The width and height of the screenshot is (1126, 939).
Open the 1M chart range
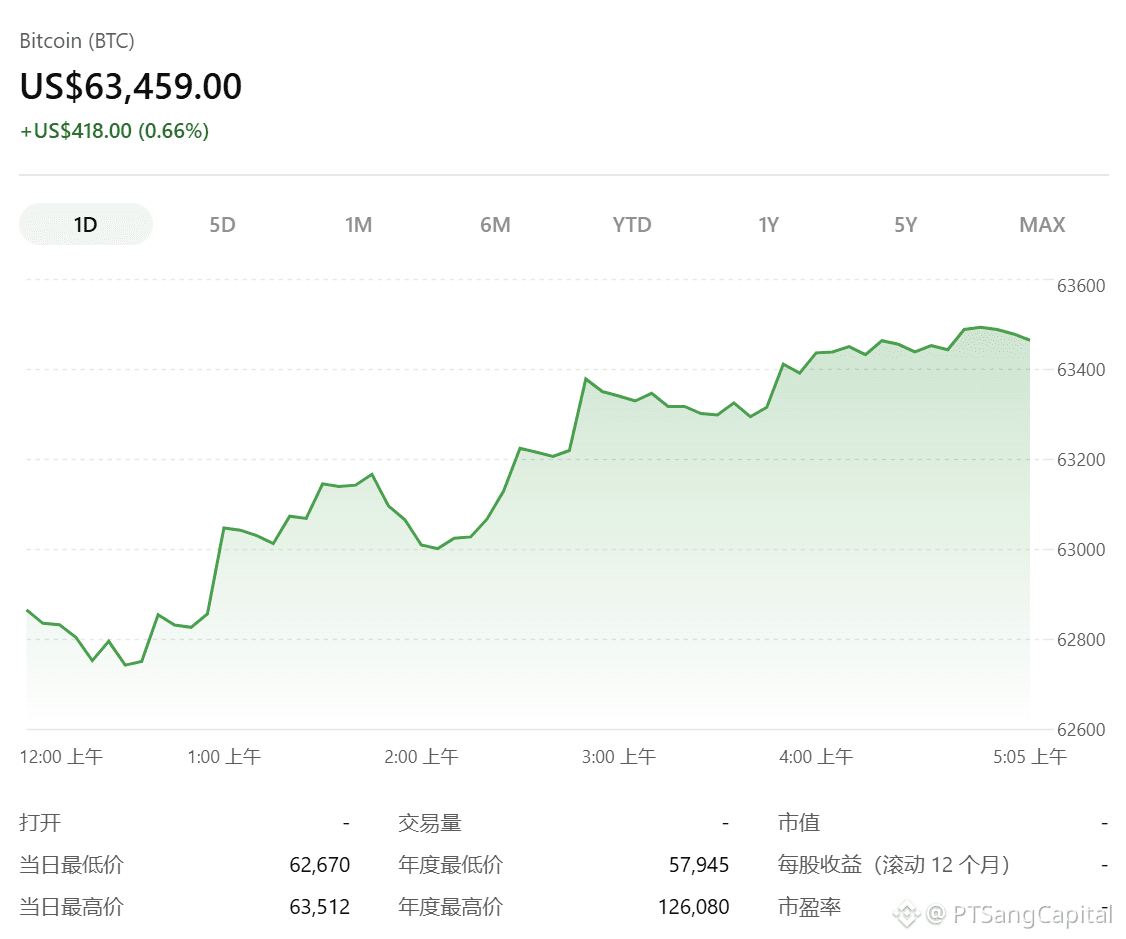click(358, 225)
